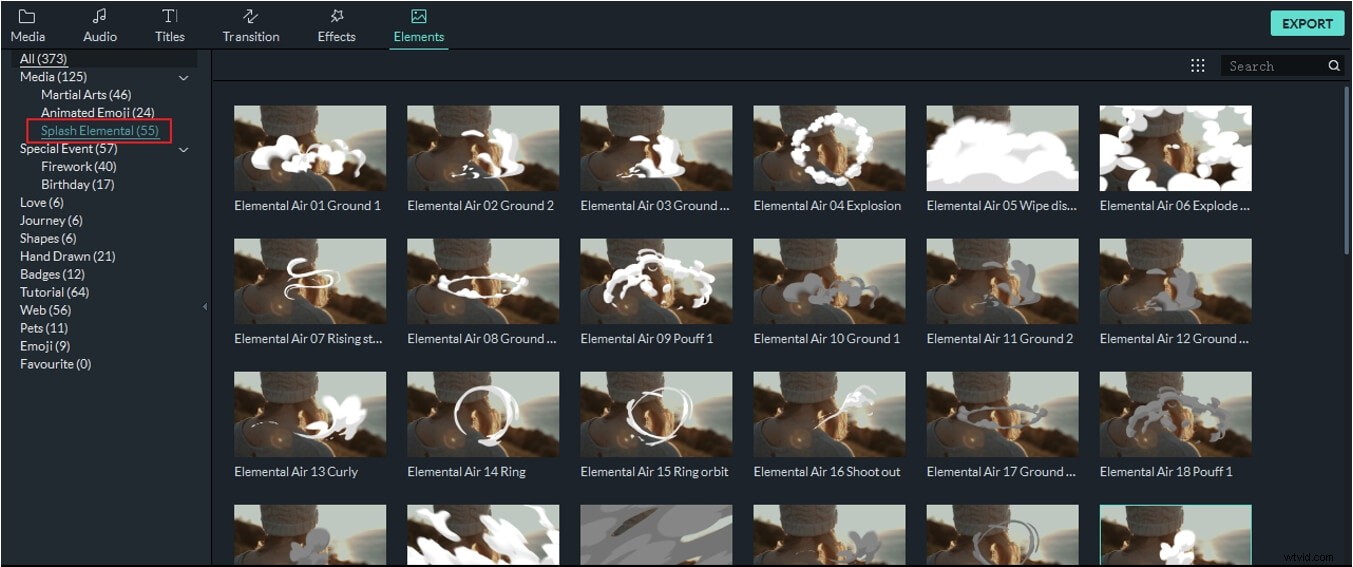The height and width of the screenshot is (567, 1353).
Task: Select Elemental Air 06 Explode thumbnail
Action: coord(1175,148)
